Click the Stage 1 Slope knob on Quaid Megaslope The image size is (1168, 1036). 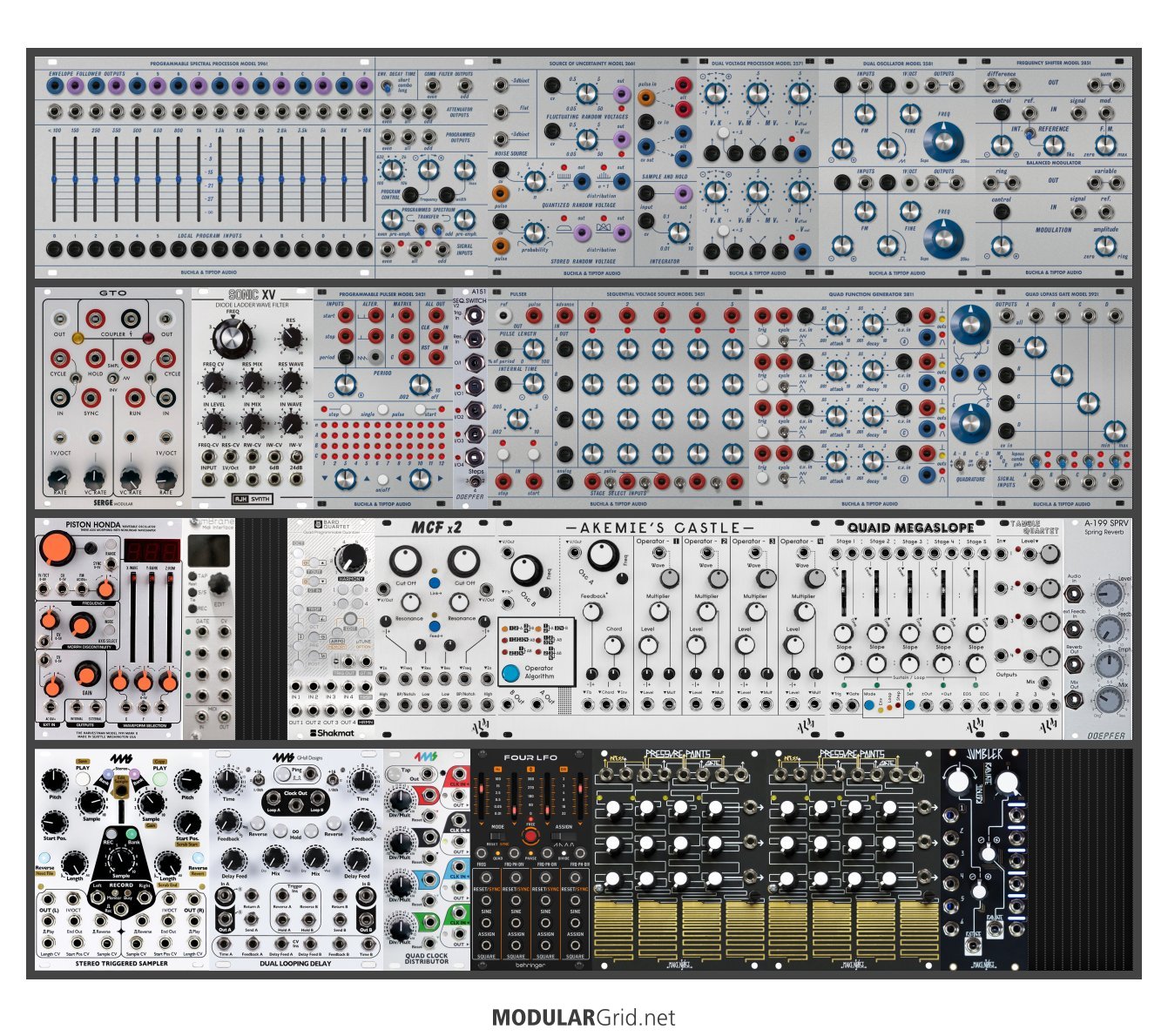tap(843, 633)
